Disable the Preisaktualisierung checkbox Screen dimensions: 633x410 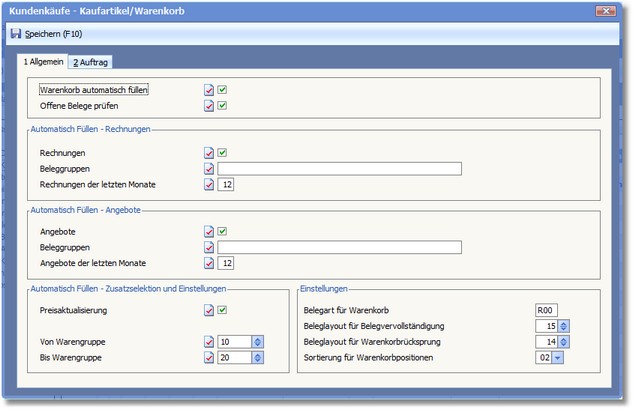pyautogui.click(x=223, y=310)
